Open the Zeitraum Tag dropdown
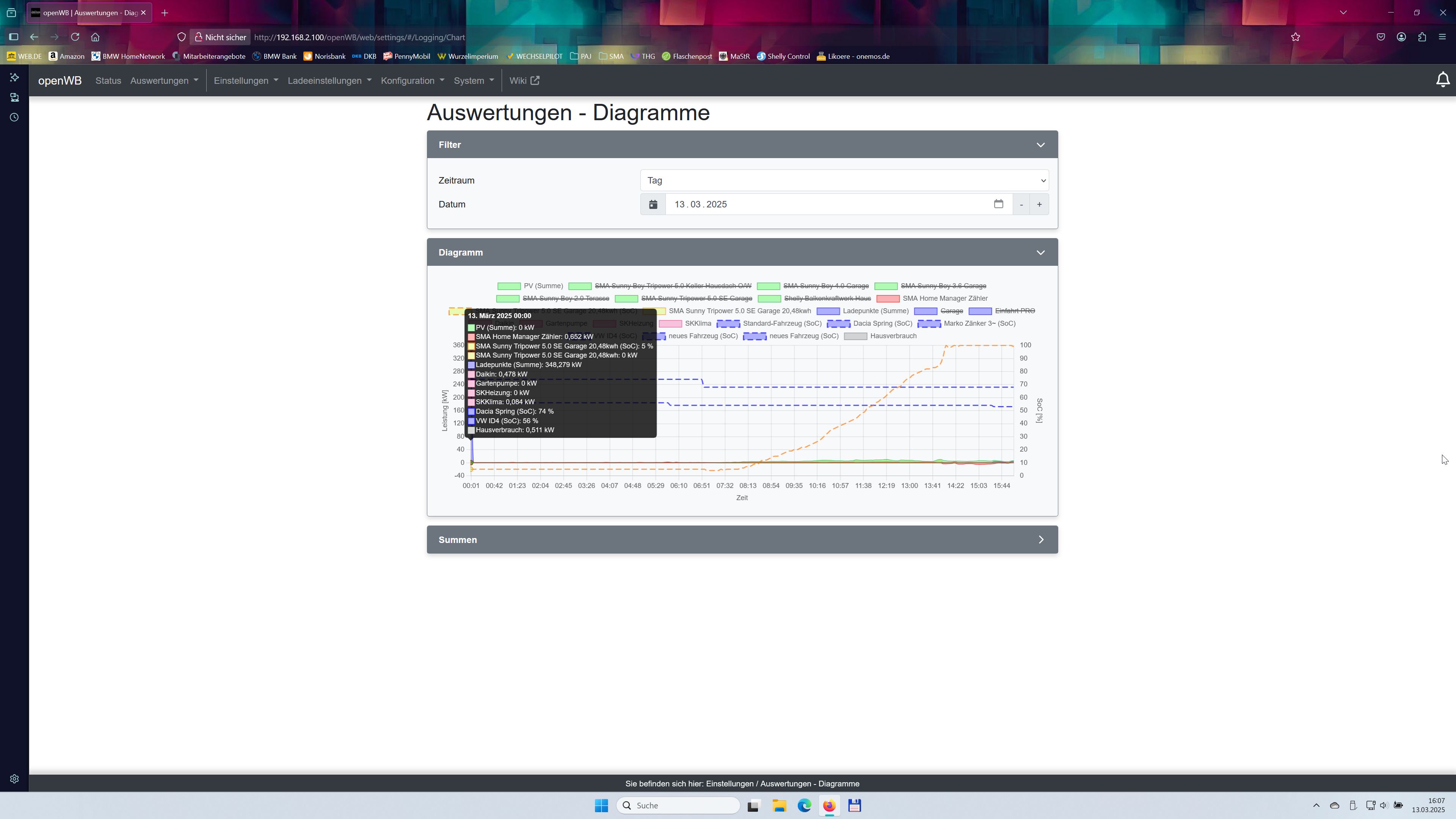 coord(844,181)
